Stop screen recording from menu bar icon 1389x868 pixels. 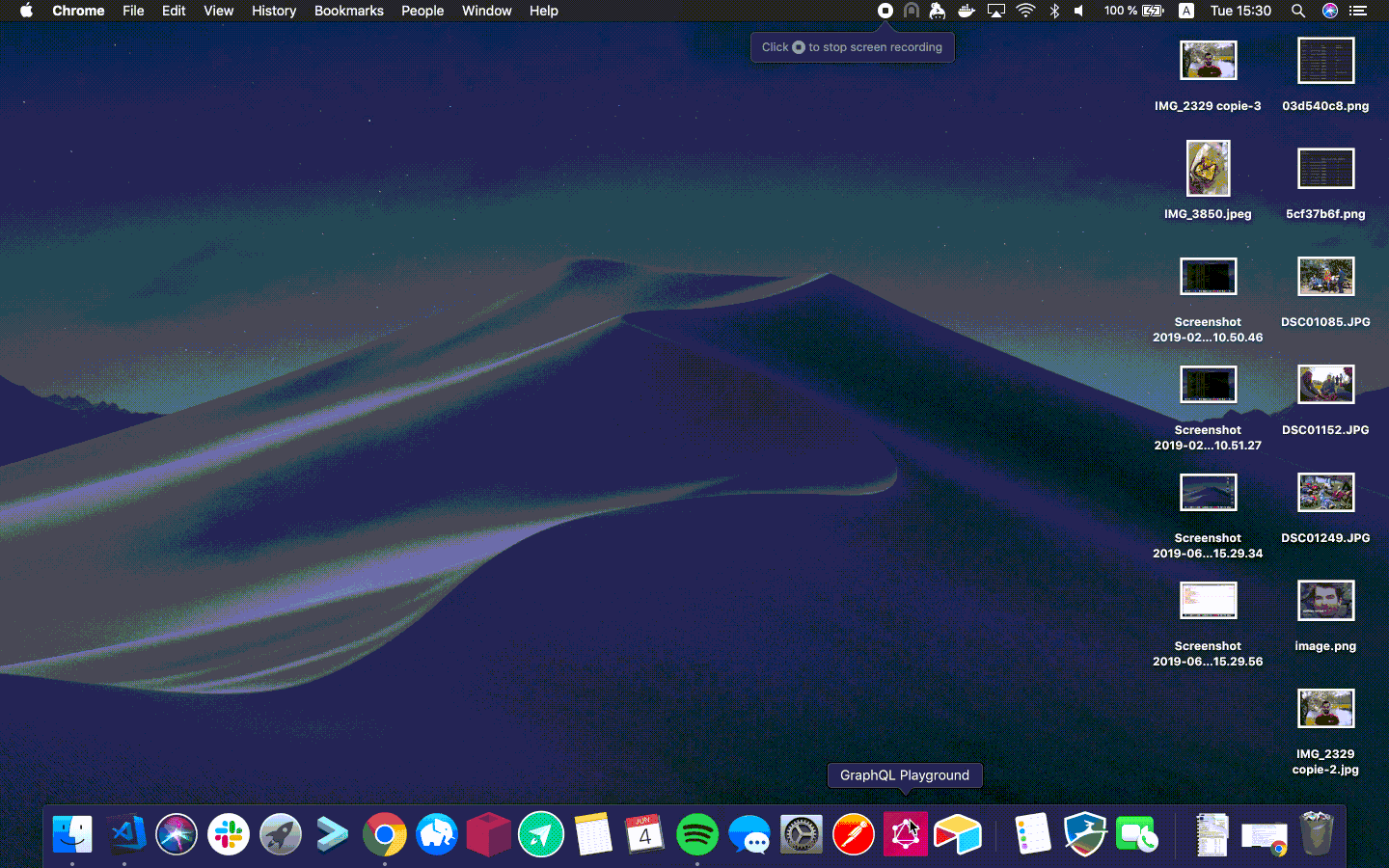(x=885, y=11)
